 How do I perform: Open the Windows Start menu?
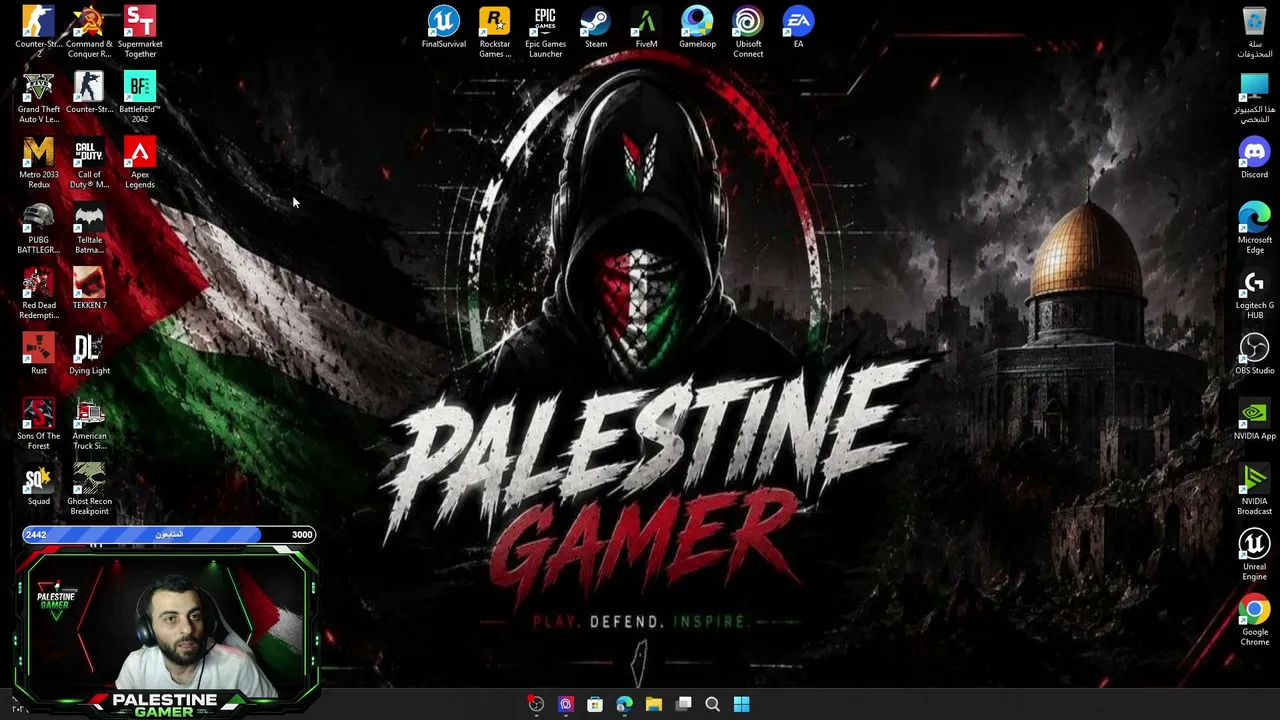coord(741,704)
